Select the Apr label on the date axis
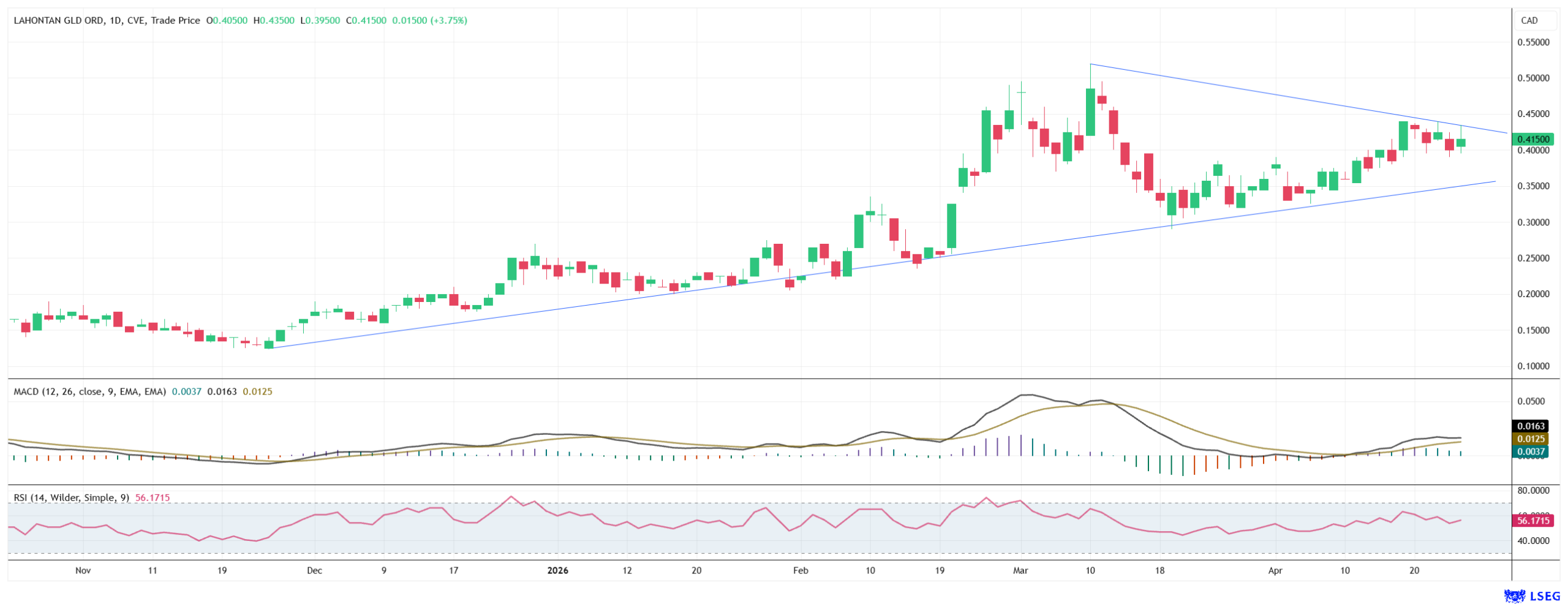Screen dimensions: 1568x604 click(x=1275, y=570)
